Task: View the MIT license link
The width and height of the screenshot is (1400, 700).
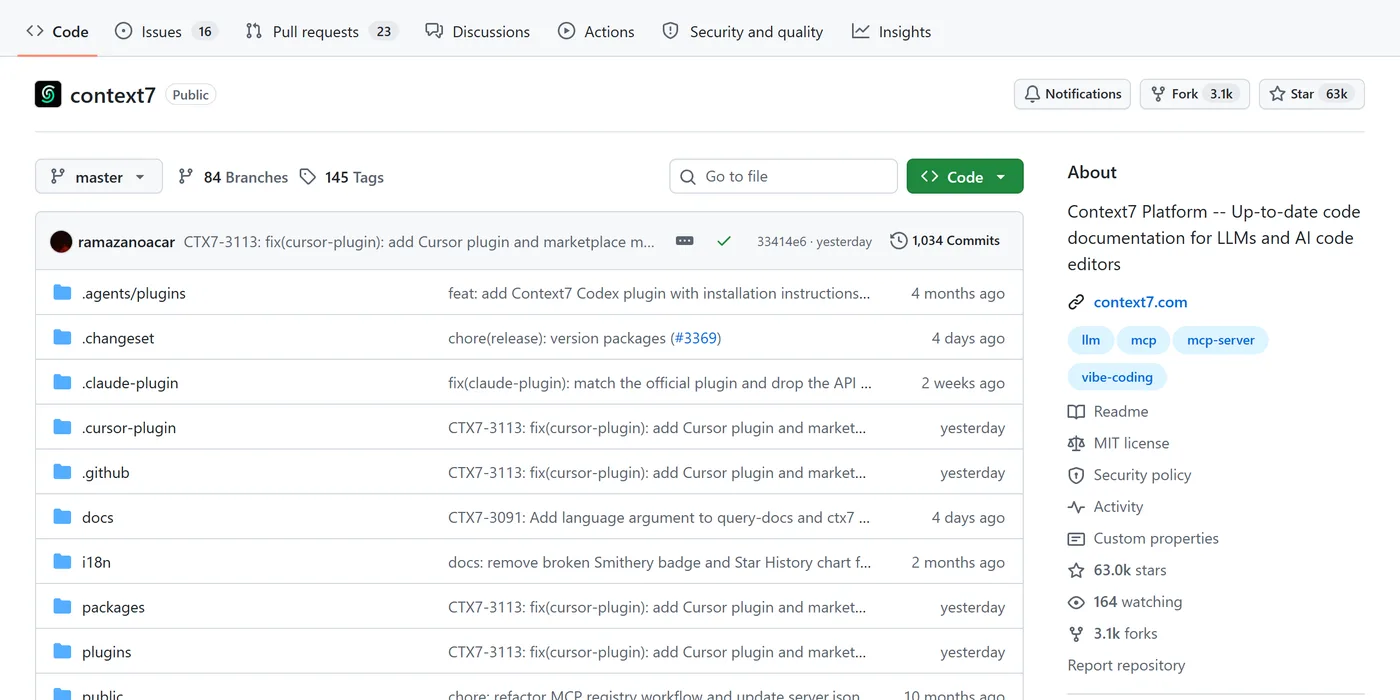Action: [x=1118, y=443]
